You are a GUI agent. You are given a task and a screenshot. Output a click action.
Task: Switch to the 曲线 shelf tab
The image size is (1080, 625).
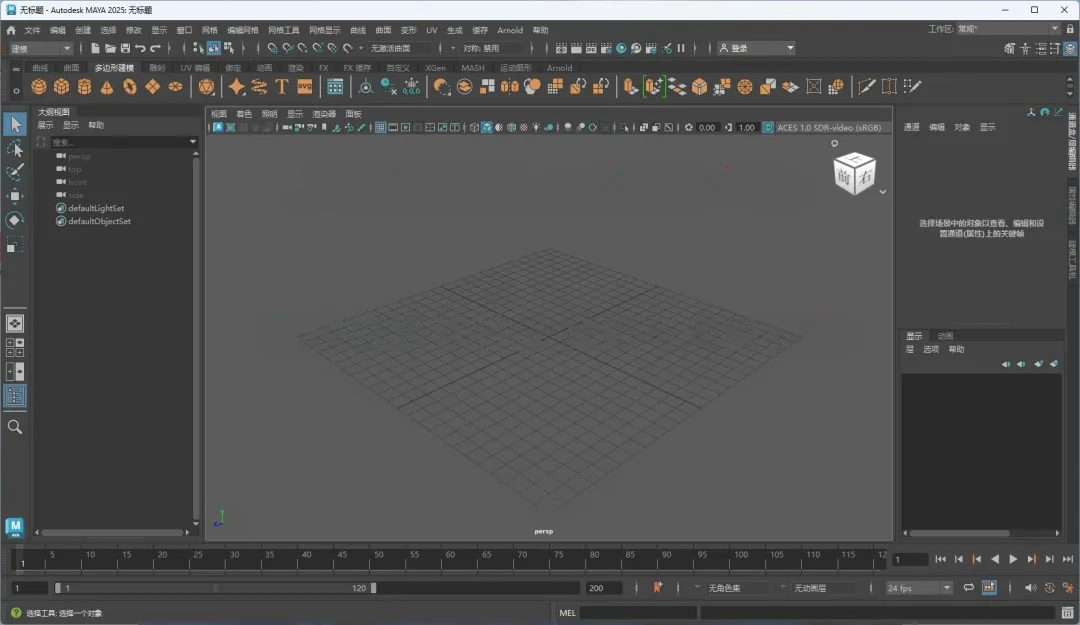point(40,68)
